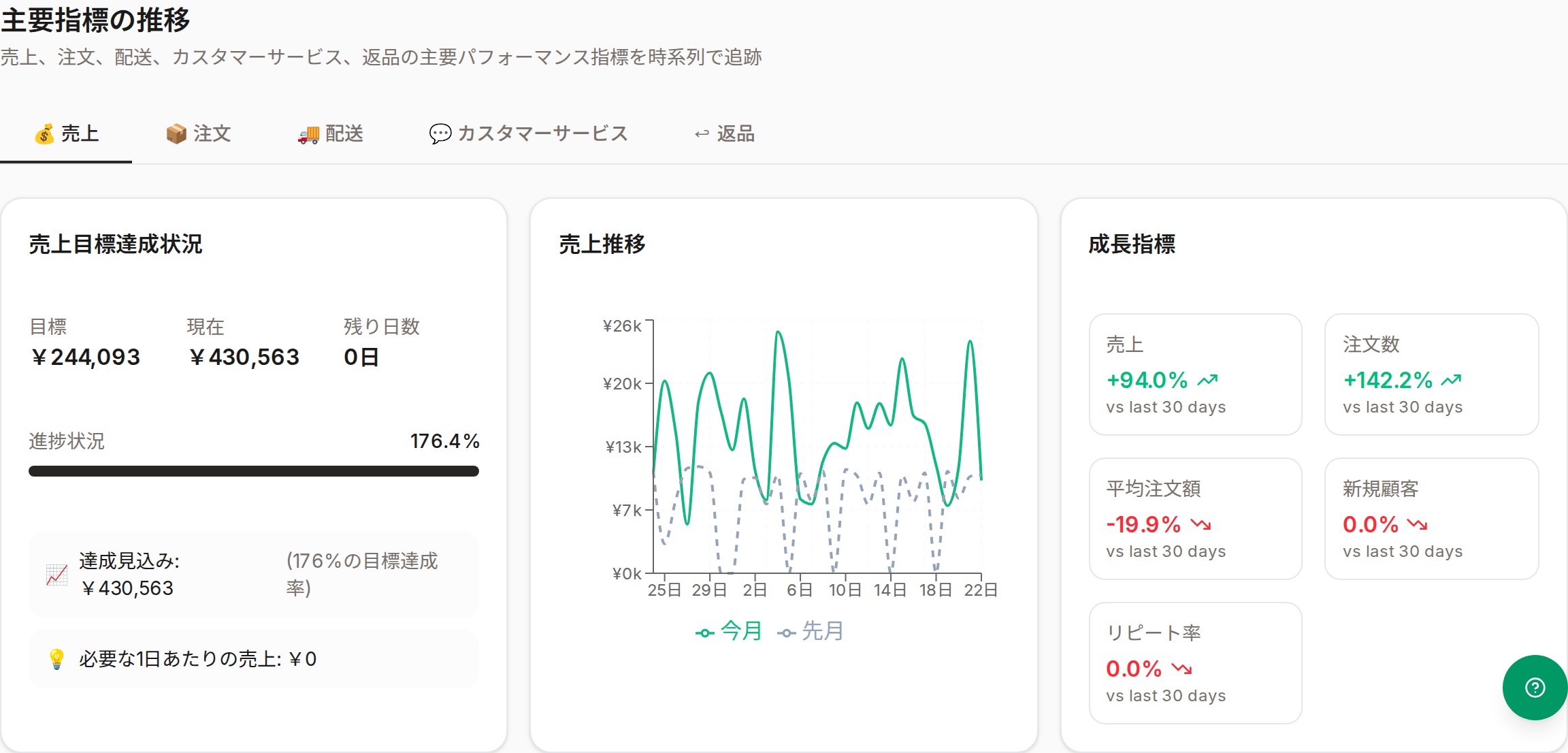Click the リピート率 label
The height and width of the screenshot is (753, 1568).
click(1154, 633)
